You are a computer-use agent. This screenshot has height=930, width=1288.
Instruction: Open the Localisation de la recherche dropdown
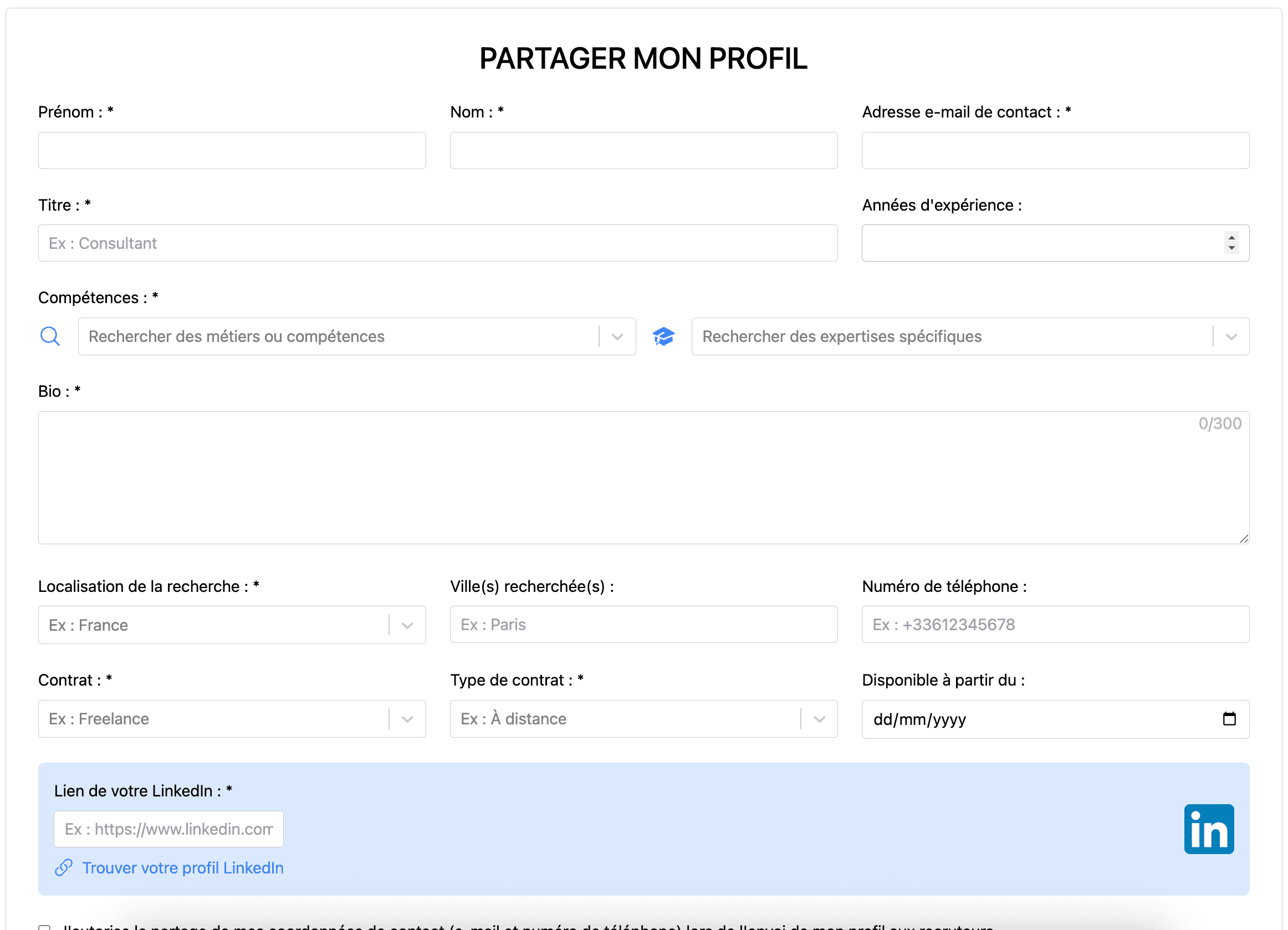coord(407,625)
